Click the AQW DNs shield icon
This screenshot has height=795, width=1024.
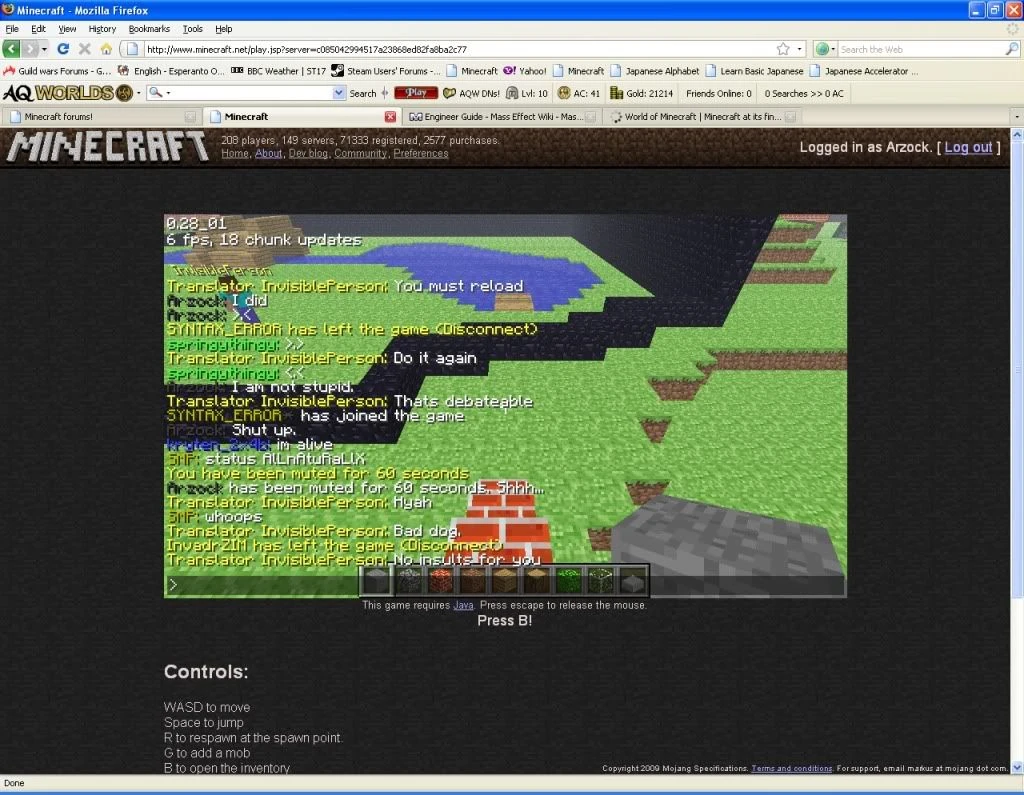point(449,93)
